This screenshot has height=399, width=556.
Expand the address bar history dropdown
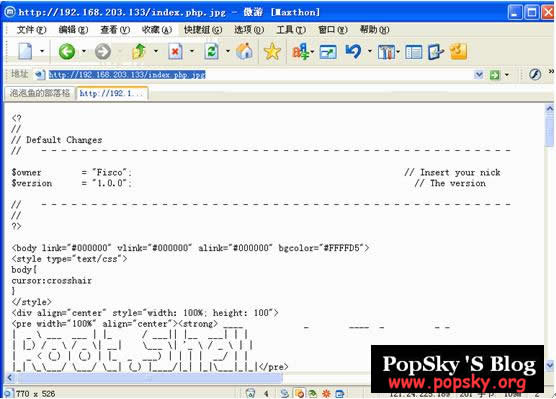pyautogui.click(x=479, y=74)
